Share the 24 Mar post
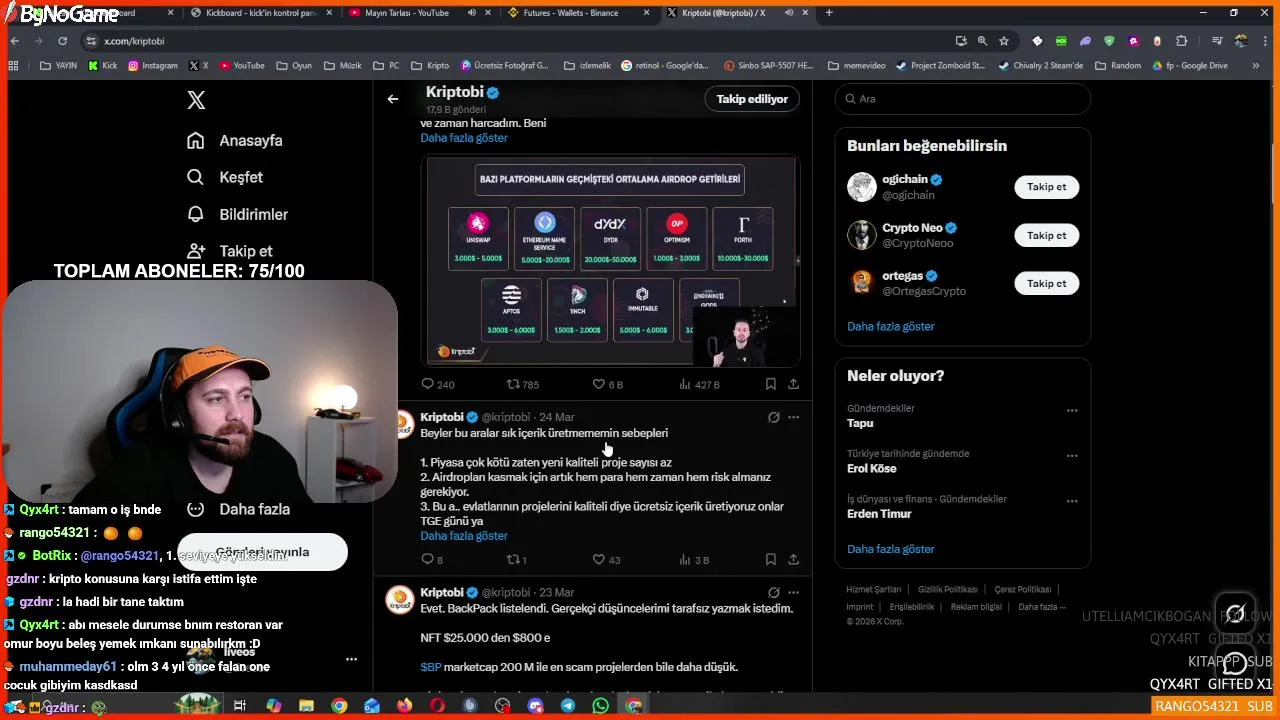The width and height of the screenshot is (1280, 720). click(x=793, y=560)
